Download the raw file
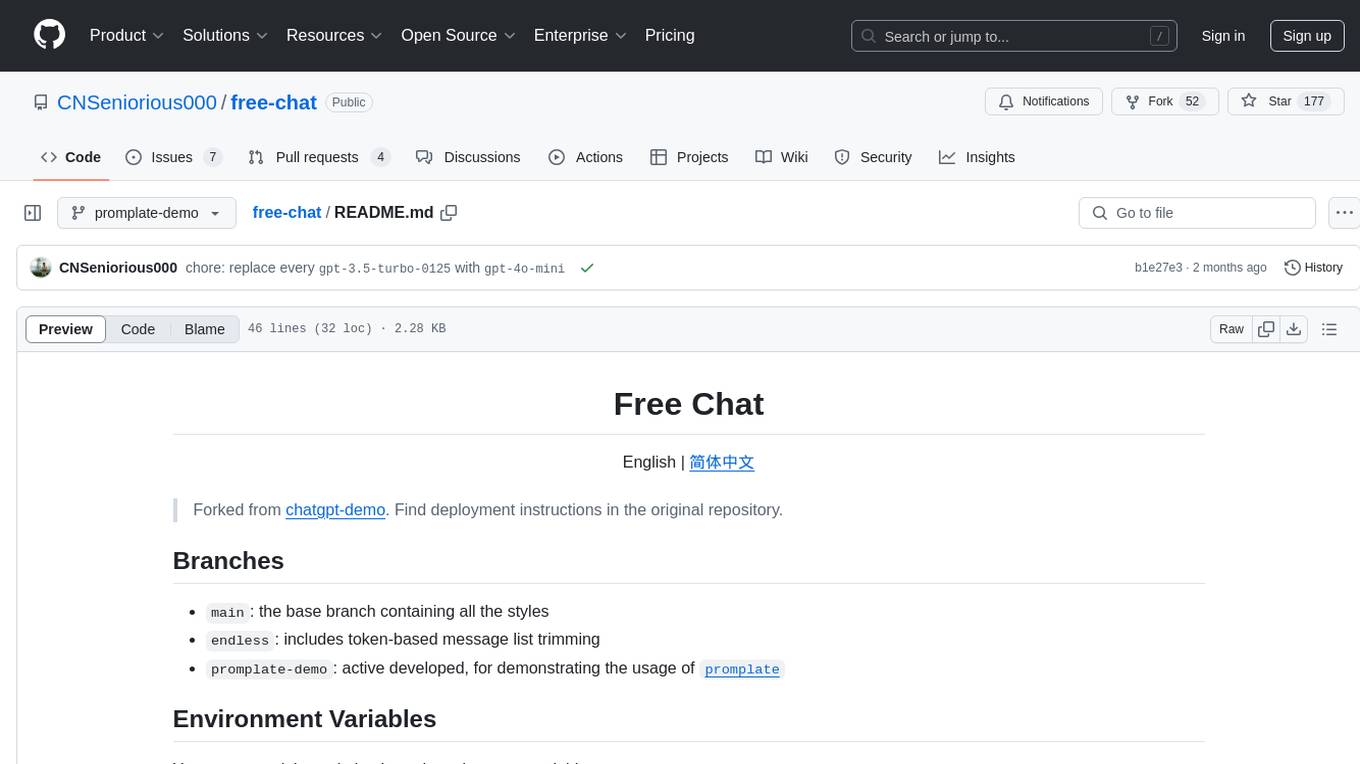The width and height of the screenshot is (1360, 764). [1293, 329]
